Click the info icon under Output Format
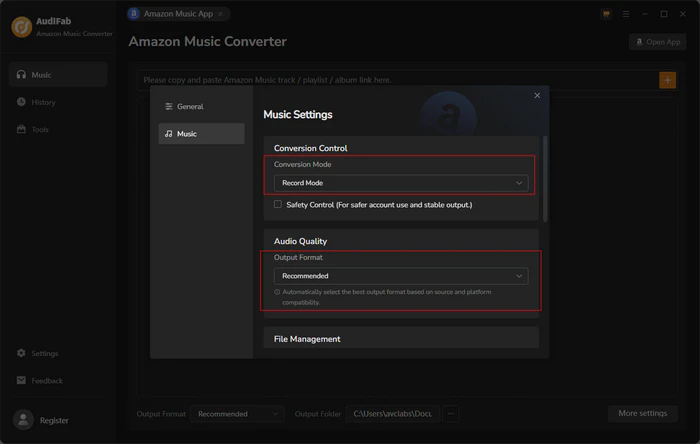The image size is (700, 444). click(x=277, y=292)
